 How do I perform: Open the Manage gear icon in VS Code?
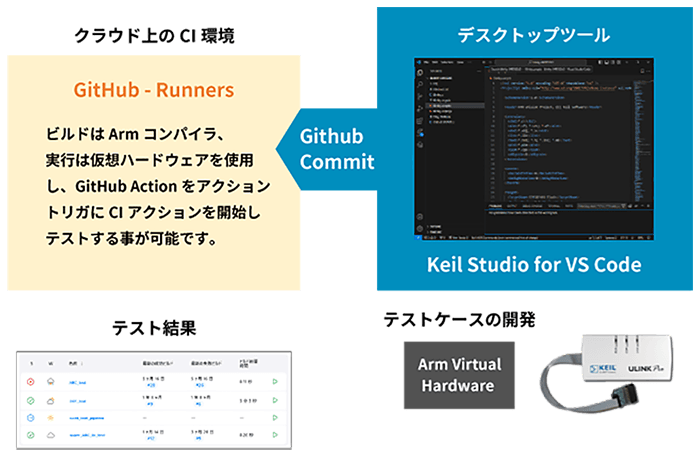420,228
